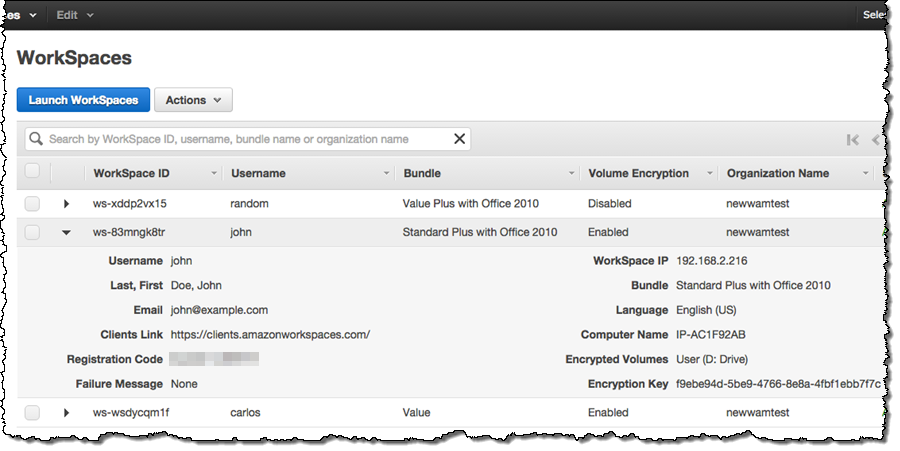
Task: Clear the search box with the X icon
Action: tap(460, 139)
